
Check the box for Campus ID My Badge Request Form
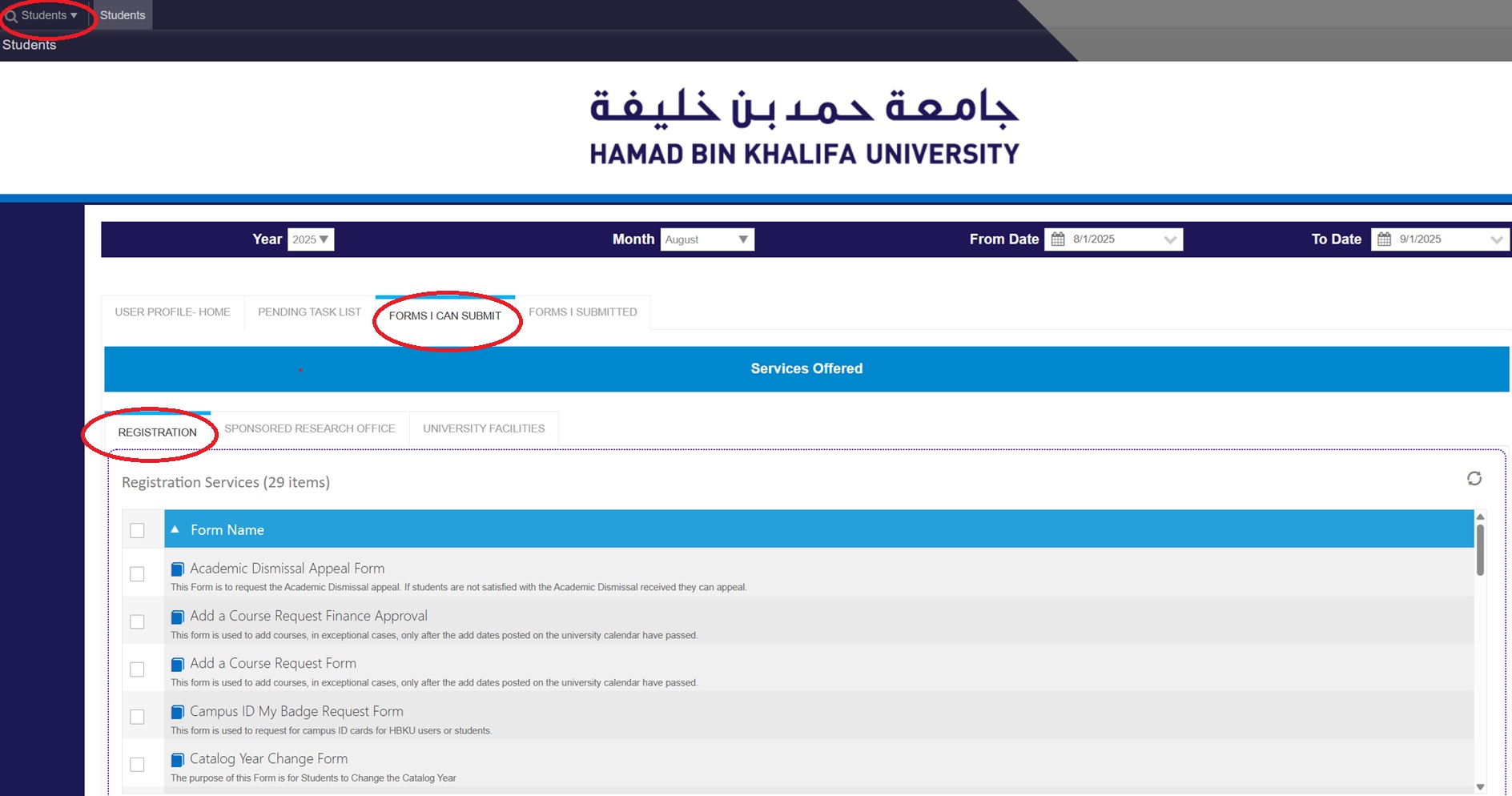[137, 717]
